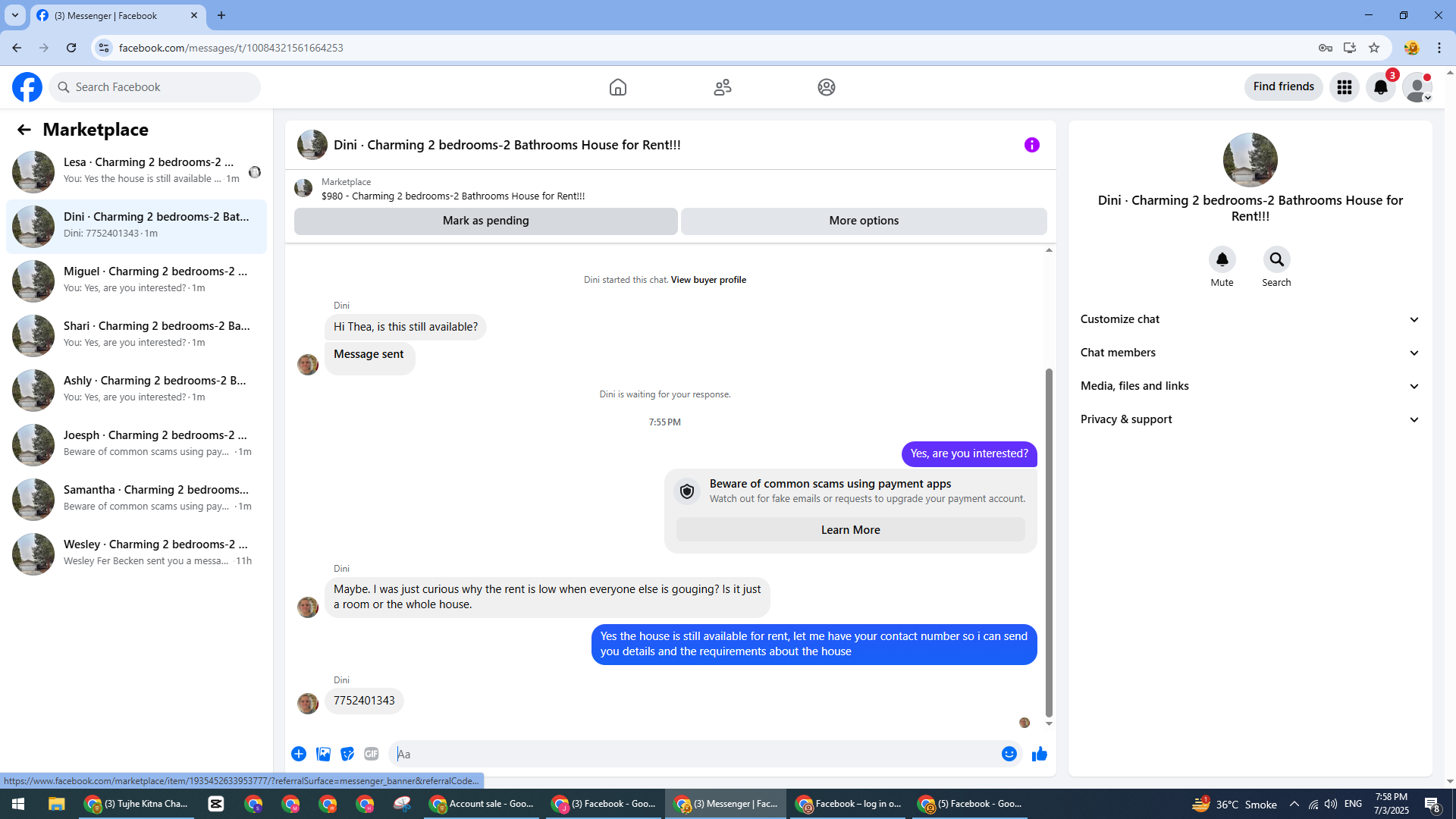
Task: Click the thumbs-up like icon
Action: pos(1039,754)
